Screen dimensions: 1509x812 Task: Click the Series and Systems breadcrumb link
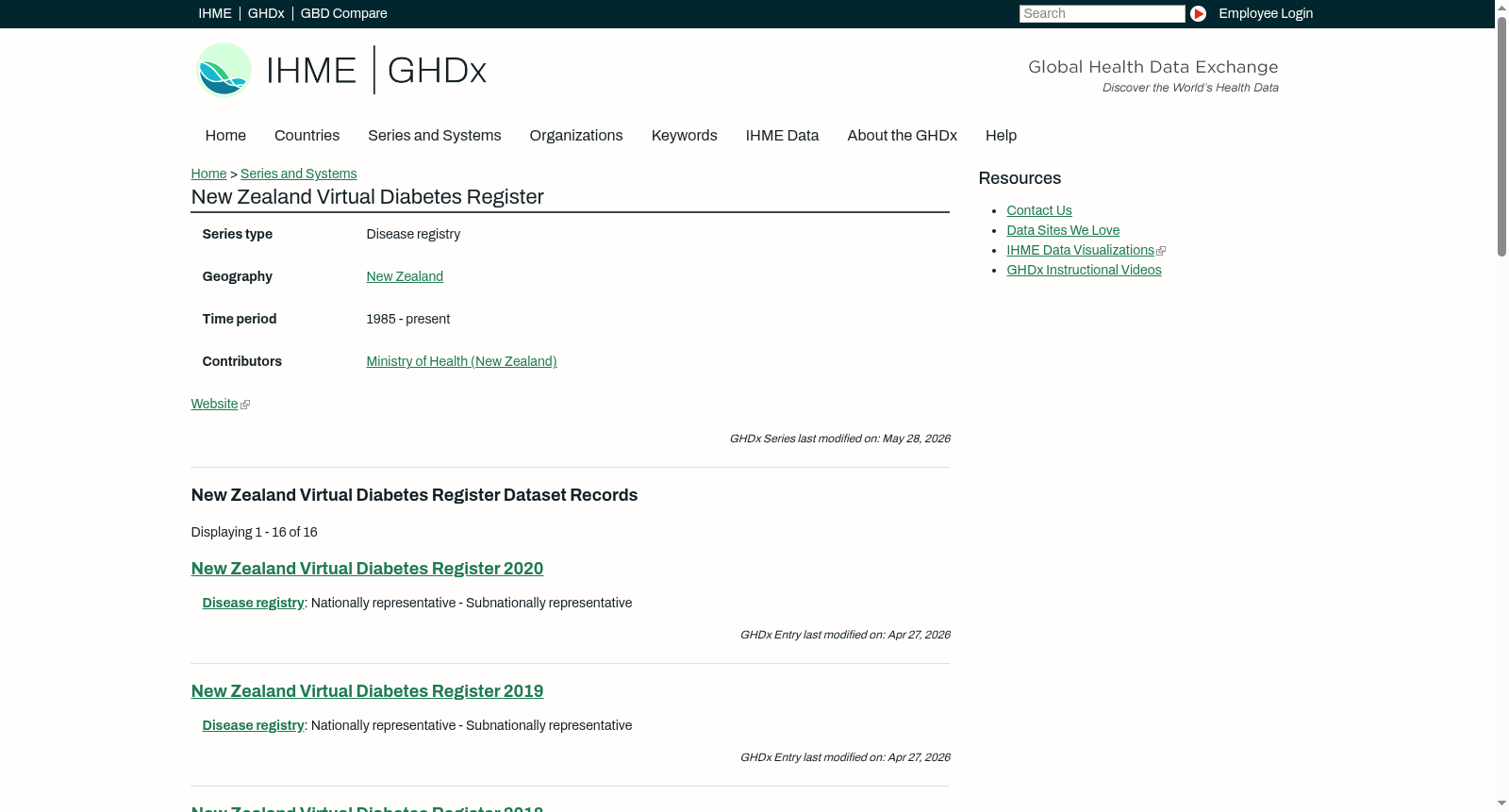pos(298,174)
